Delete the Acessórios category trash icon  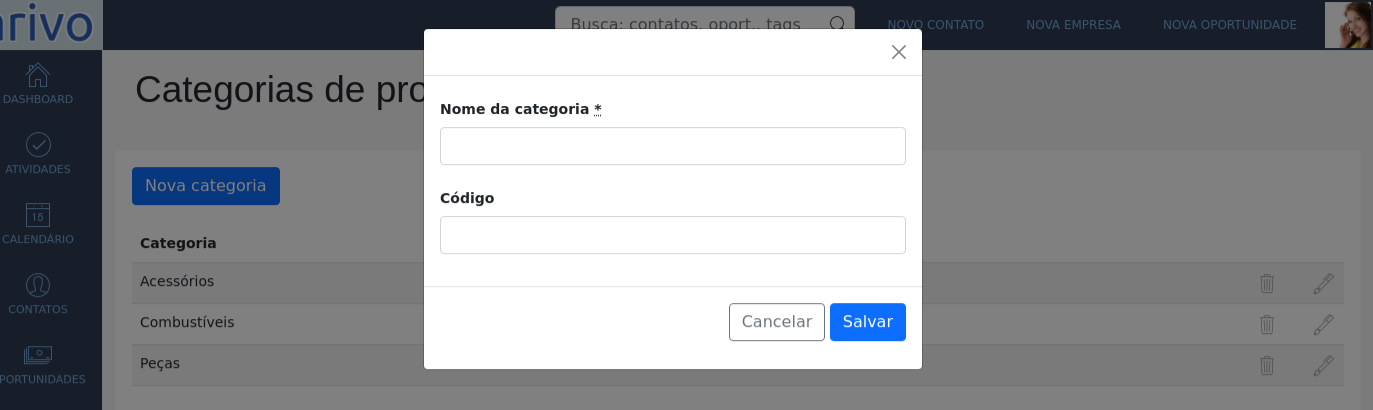tap(1267, 283)
